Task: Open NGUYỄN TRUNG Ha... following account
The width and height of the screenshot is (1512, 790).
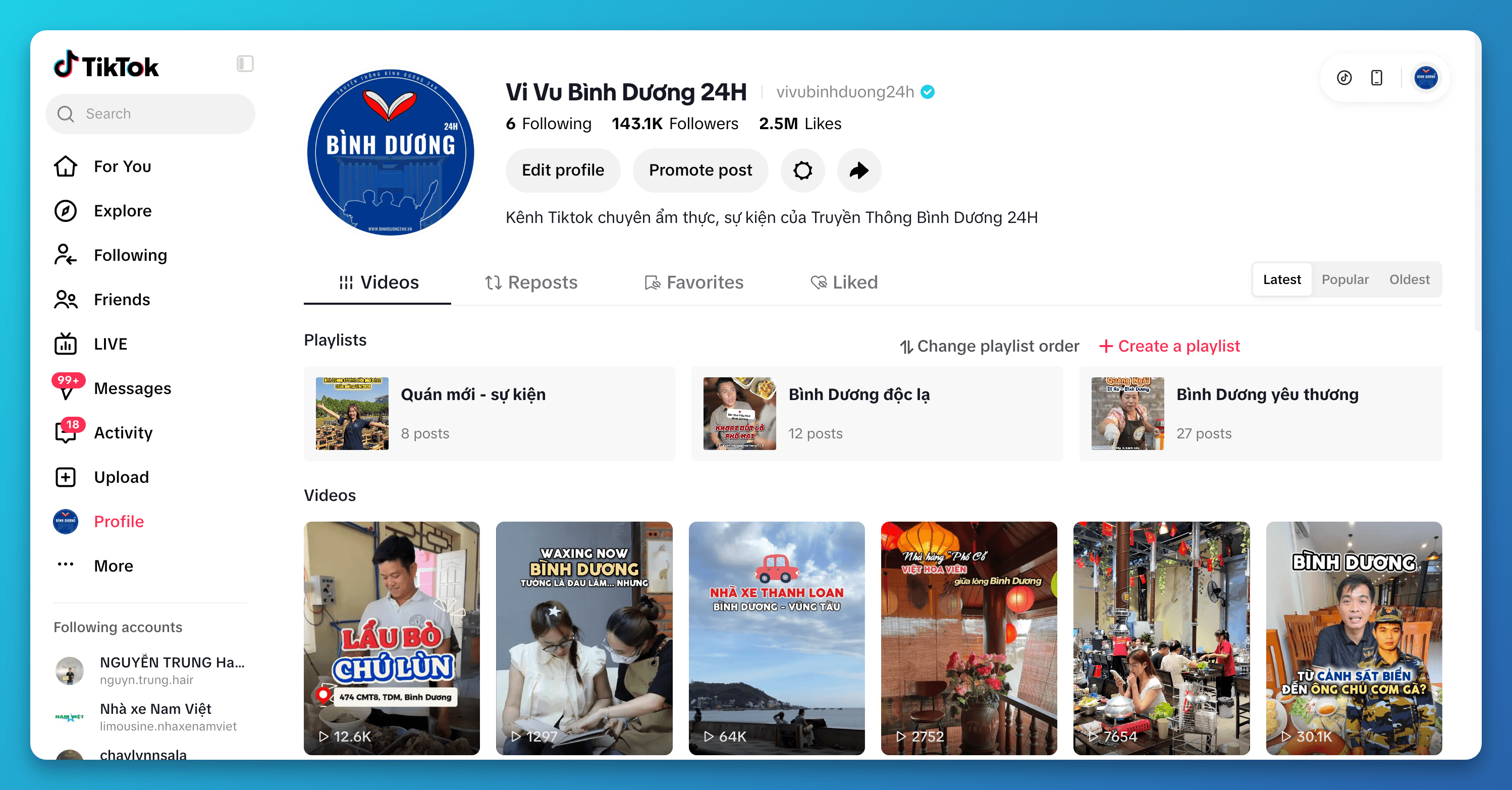Action: [x=150, y=670]
